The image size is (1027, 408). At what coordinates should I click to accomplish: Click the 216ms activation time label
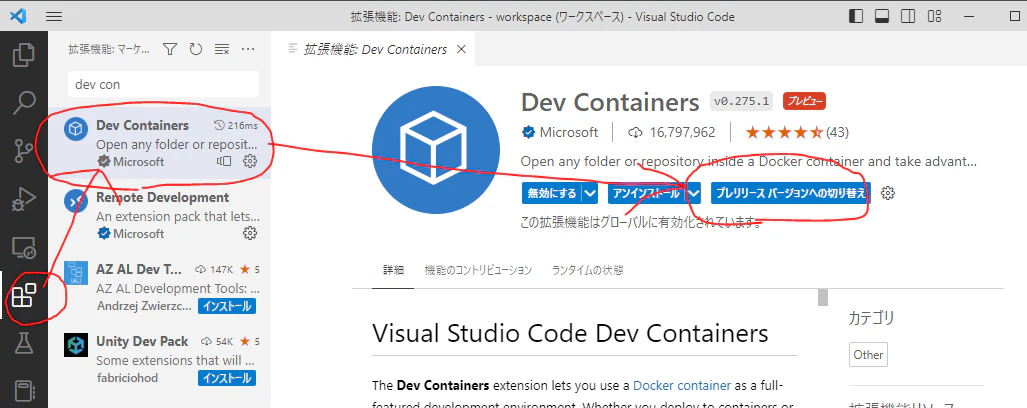pos(236,125)
